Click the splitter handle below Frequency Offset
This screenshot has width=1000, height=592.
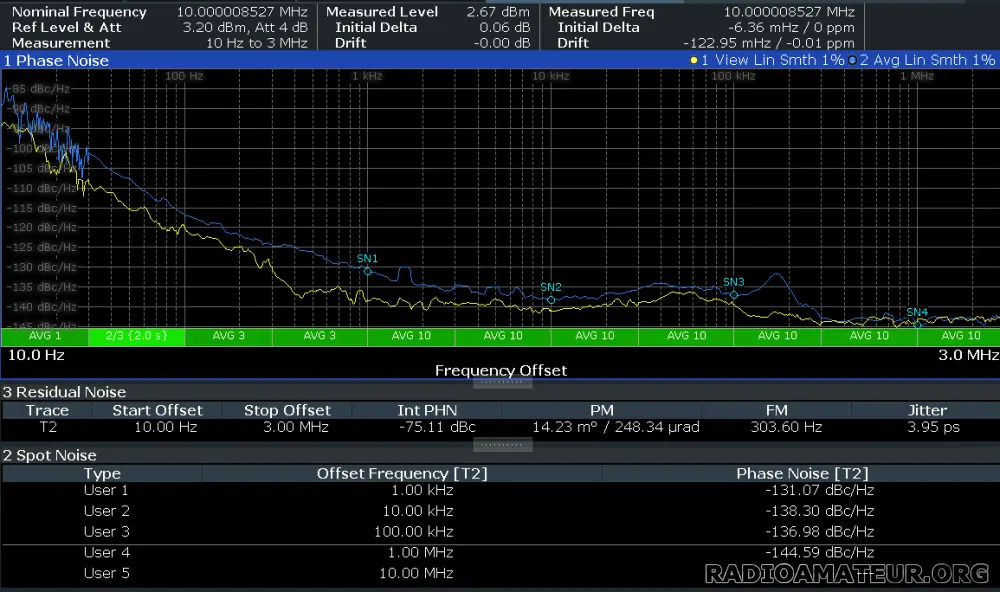[x=503, y=382]
